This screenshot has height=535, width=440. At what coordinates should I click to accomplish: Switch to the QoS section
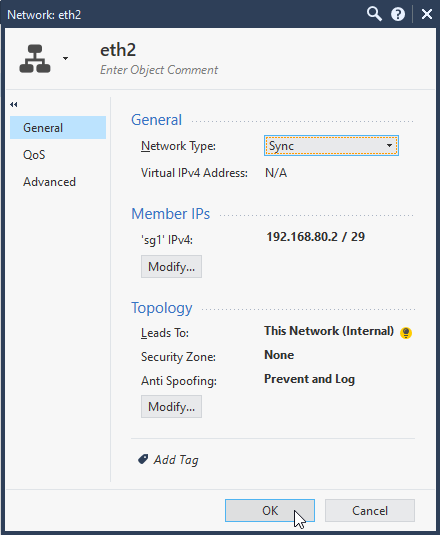click(x=34, y=155)
